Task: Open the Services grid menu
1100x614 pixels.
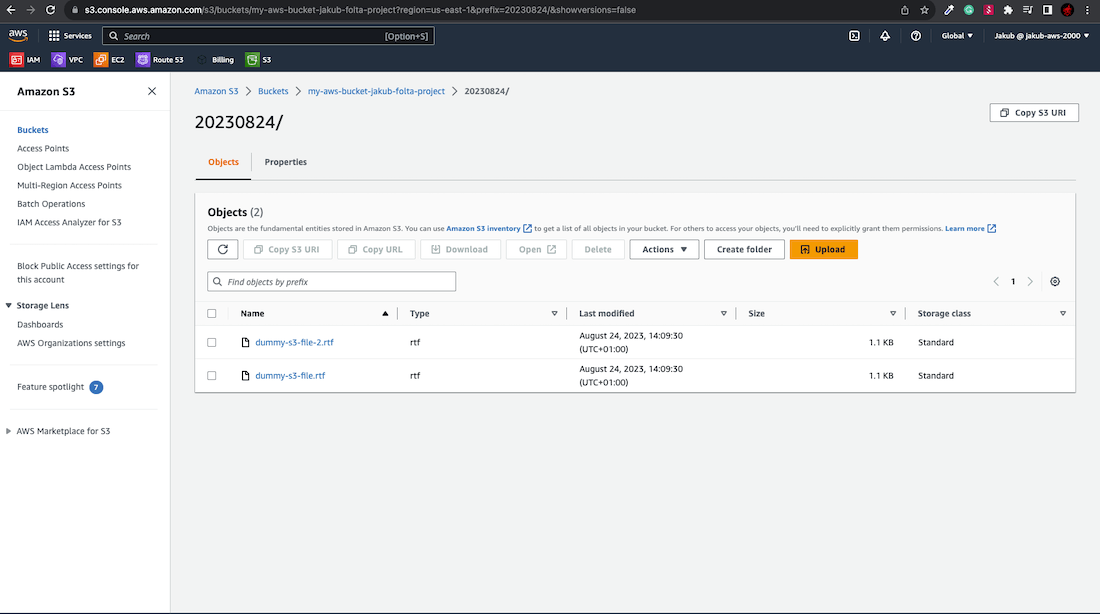Action: click(69, 36)
